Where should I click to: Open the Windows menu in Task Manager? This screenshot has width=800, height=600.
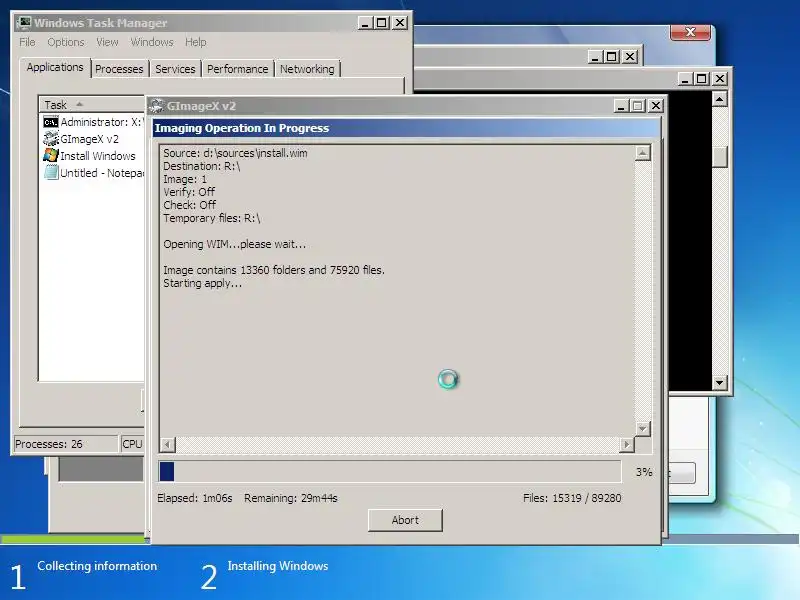(x=152, y=42)
